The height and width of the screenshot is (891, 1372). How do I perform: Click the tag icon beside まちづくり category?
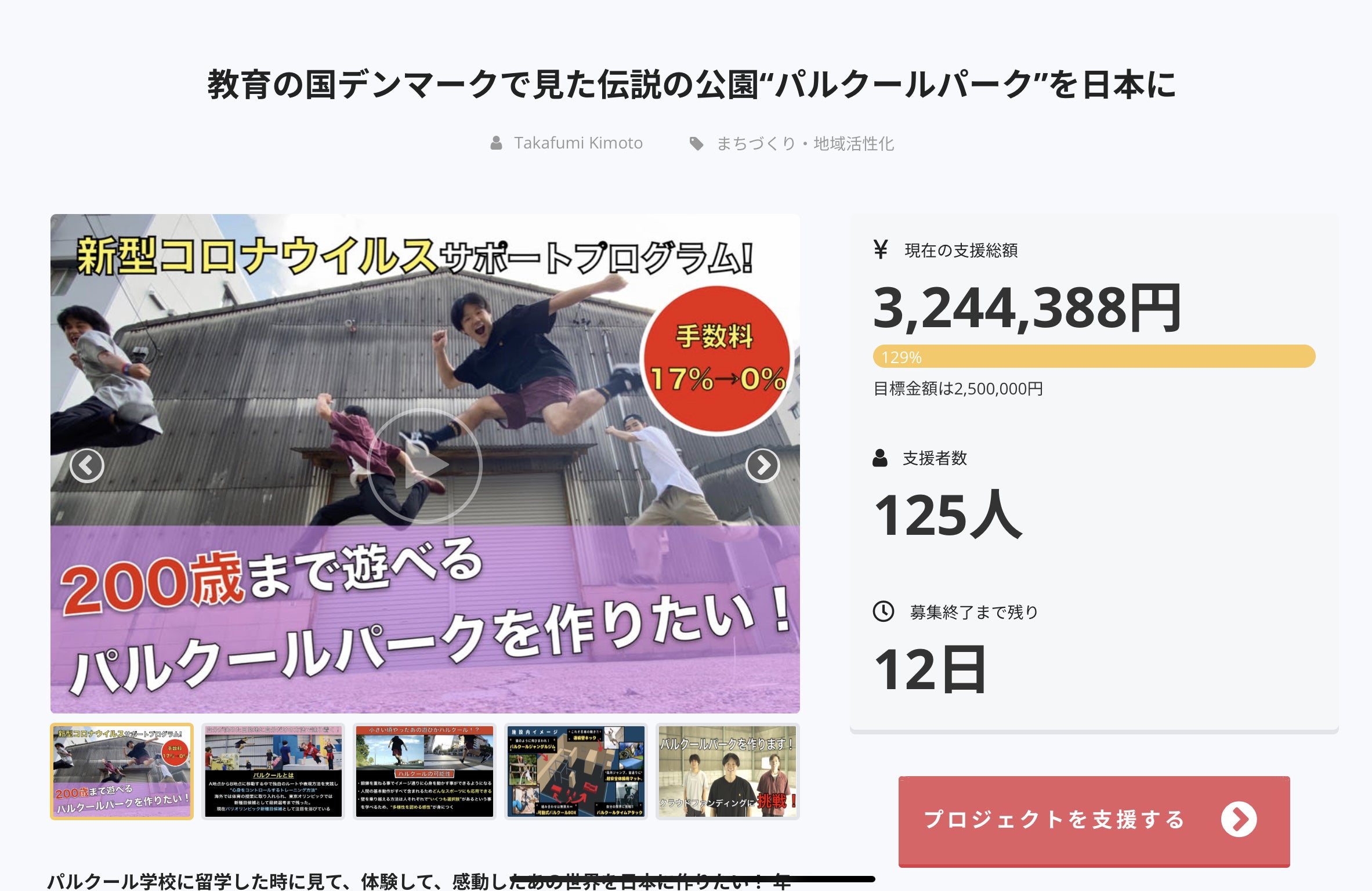click(696, 143)
